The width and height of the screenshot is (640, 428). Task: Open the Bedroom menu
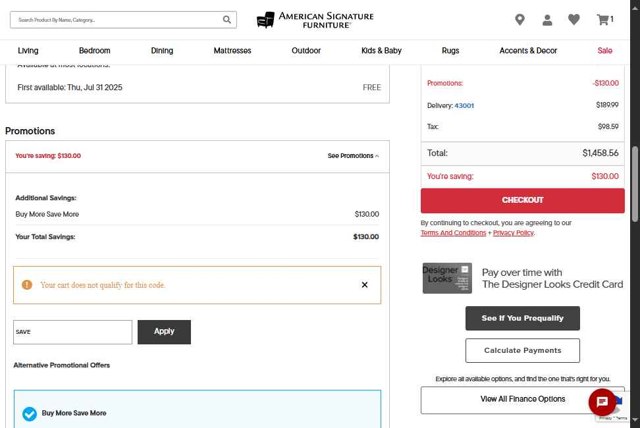(94, 51)
